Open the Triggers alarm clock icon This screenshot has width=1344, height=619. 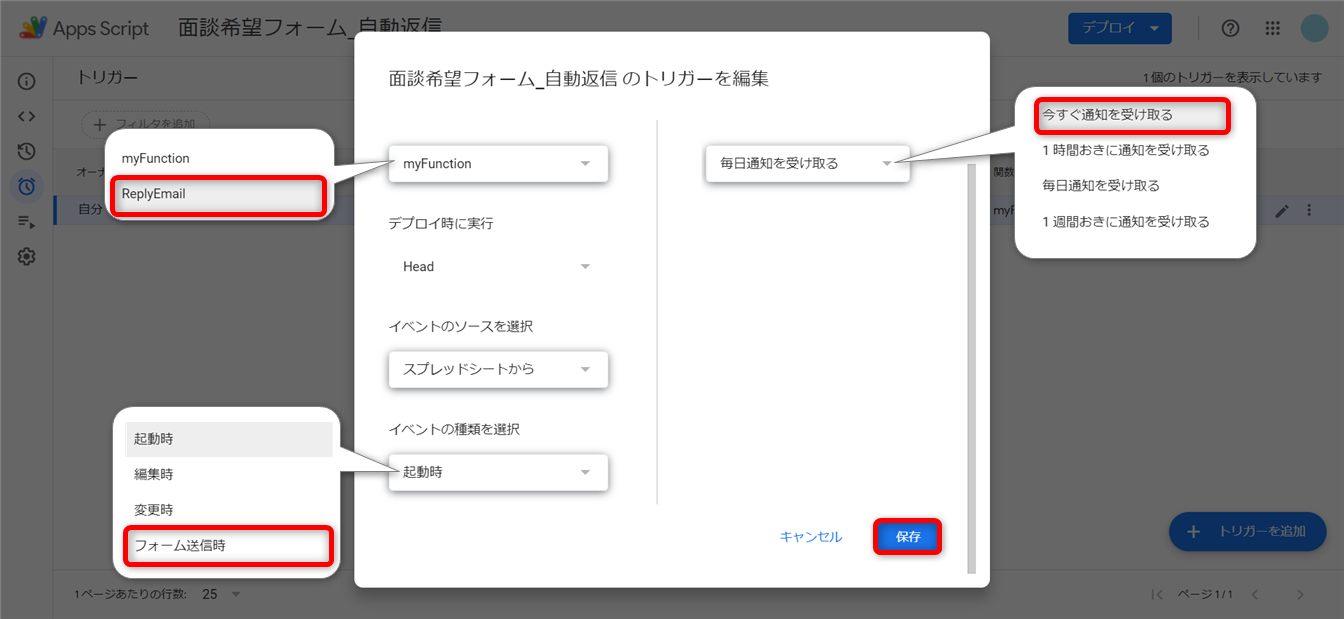27,186
